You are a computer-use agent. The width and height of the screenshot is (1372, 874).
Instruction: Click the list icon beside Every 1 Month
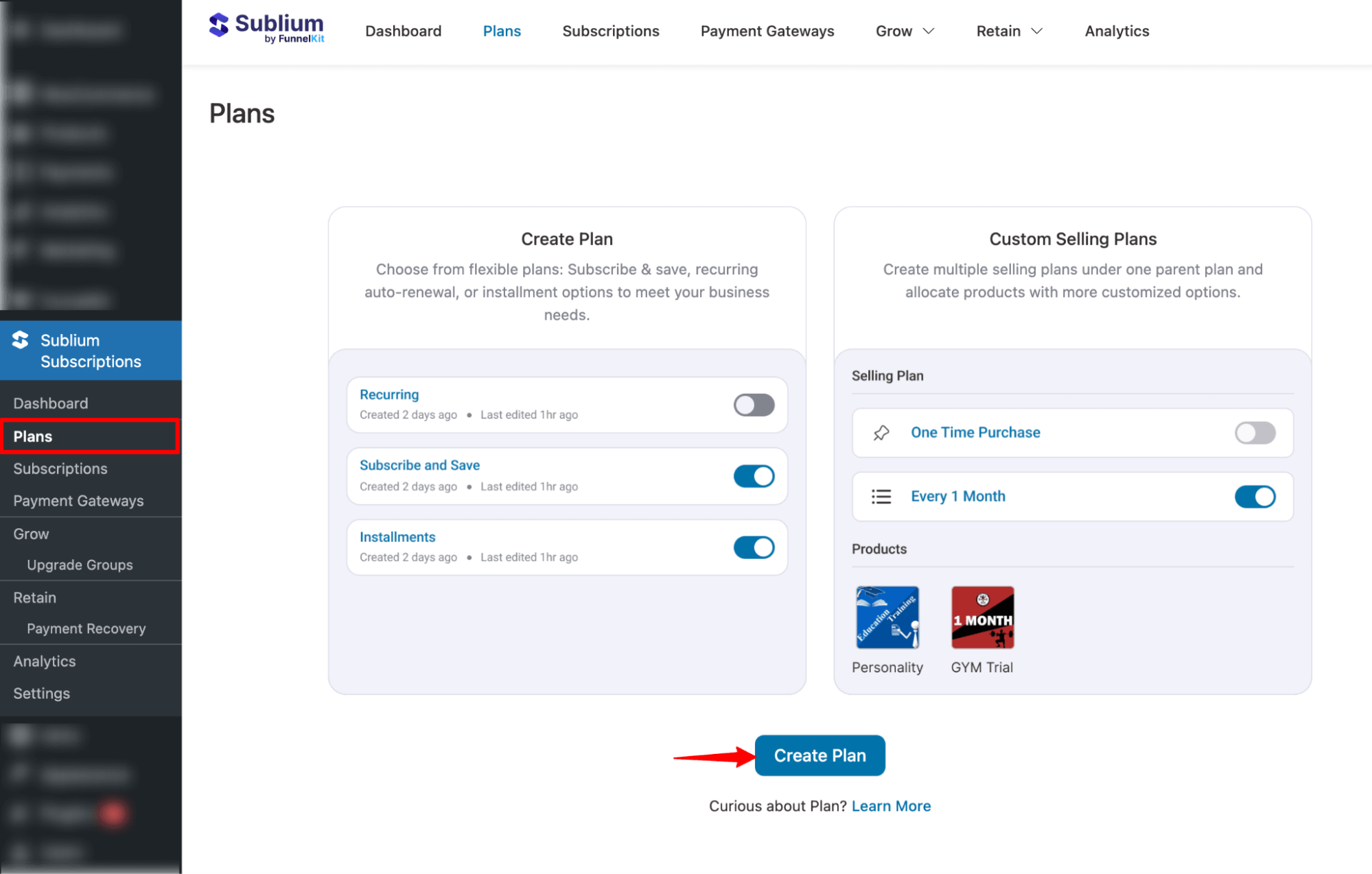click(881, 497)
